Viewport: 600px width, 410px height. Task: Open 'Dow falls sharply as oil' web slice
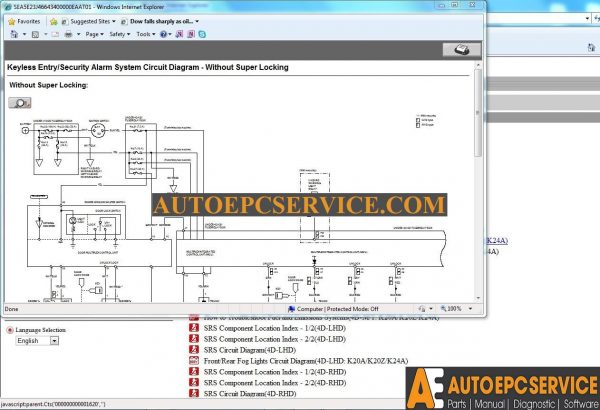(x=160, y=21)
